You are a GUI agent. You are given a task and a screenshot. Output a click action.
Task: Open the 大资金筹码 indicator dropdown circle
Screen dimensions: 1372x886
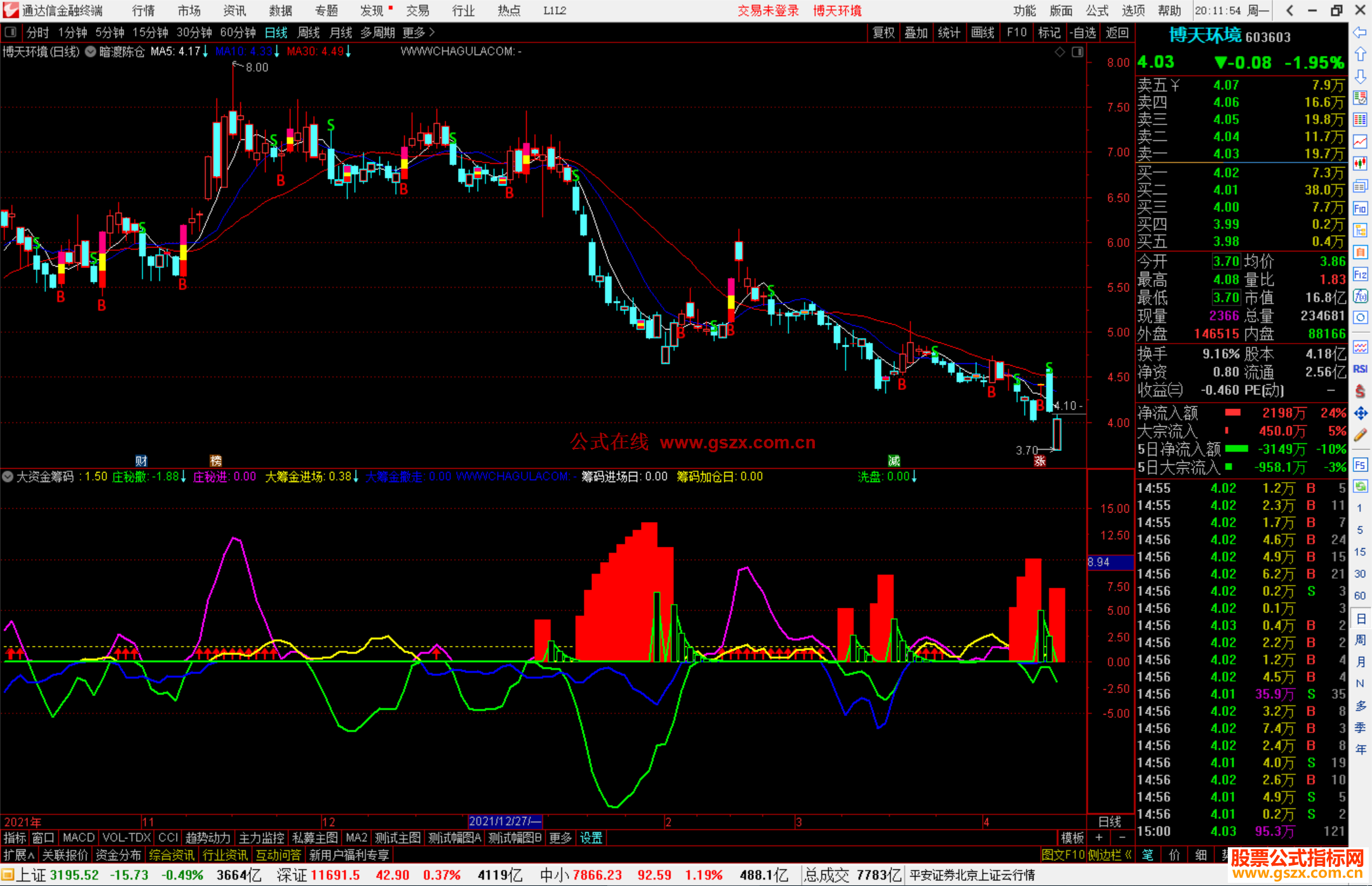click(x=8, y=476)
